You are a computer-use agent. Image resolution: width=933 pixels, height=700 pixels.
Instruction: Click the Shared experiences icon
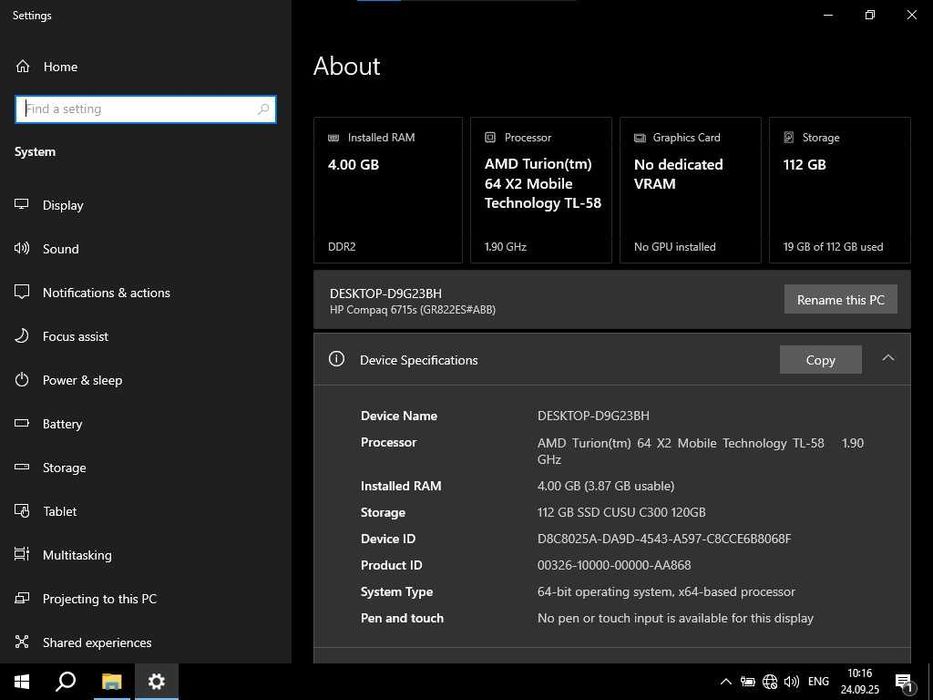coord(21,642)
